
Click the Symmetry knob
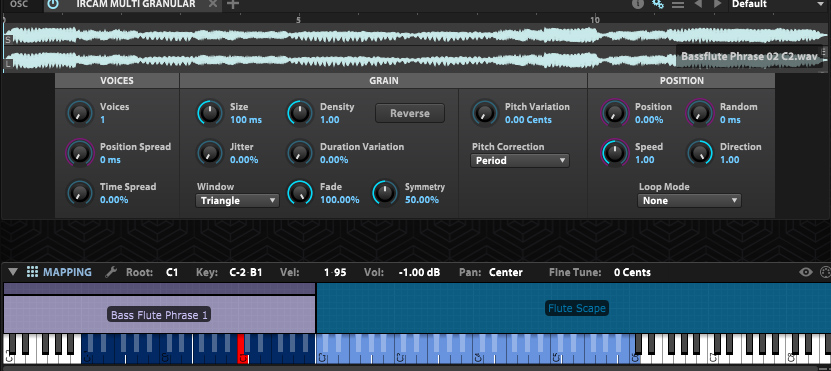click(385, 193)
